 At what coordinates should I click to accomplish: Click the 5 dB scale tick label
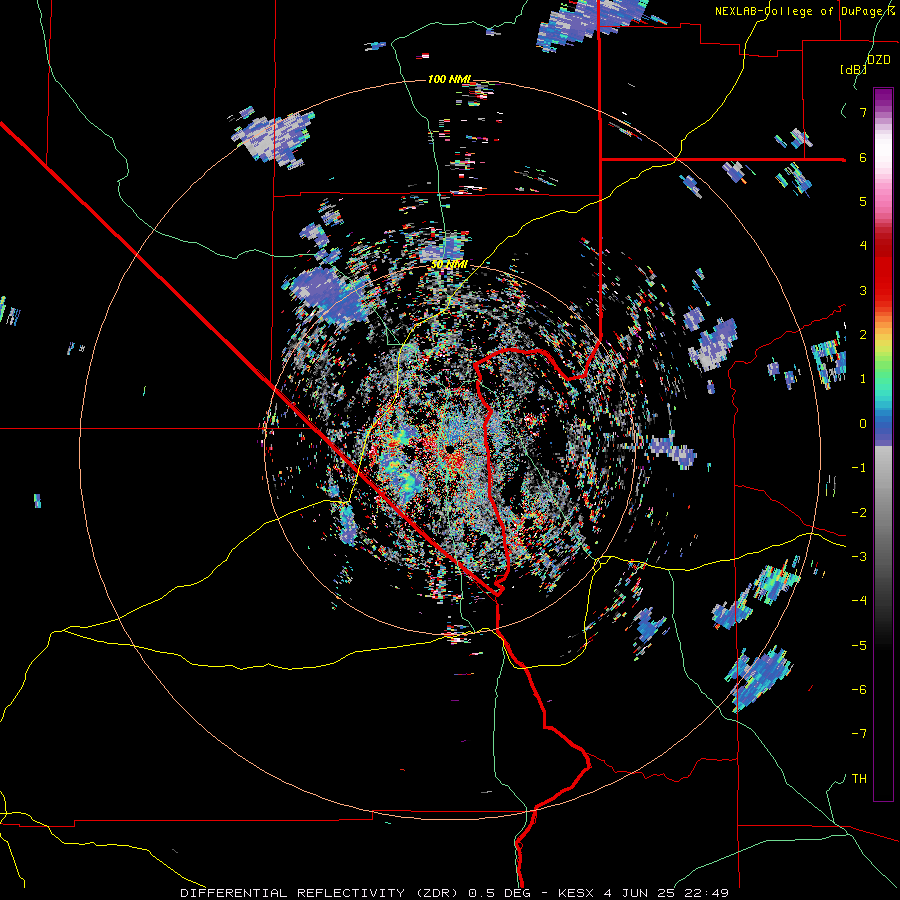[x=863, y=201]
